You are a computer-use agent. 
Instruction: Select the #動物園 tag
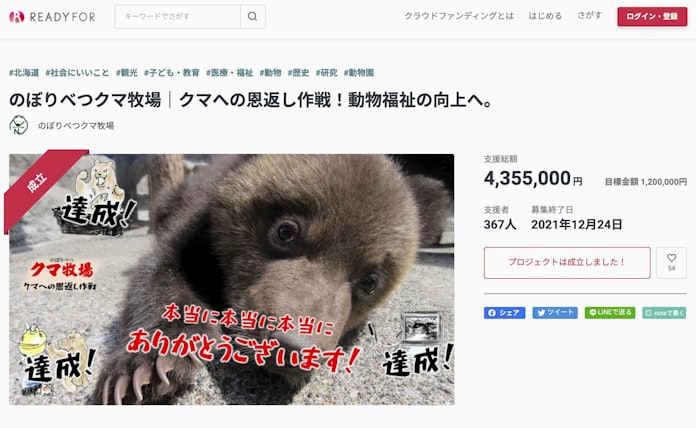359,72
